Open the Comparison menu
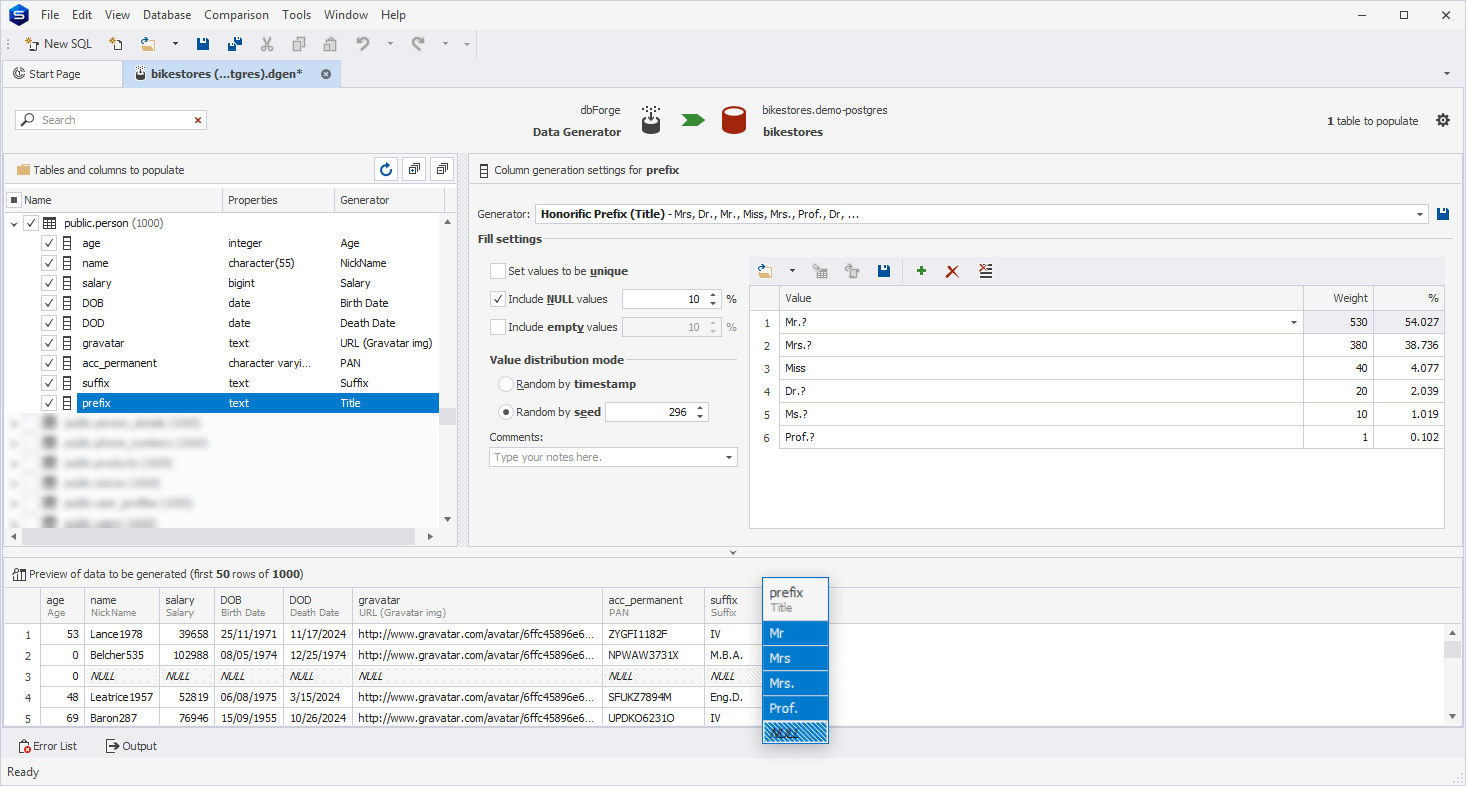 (236, 15)
